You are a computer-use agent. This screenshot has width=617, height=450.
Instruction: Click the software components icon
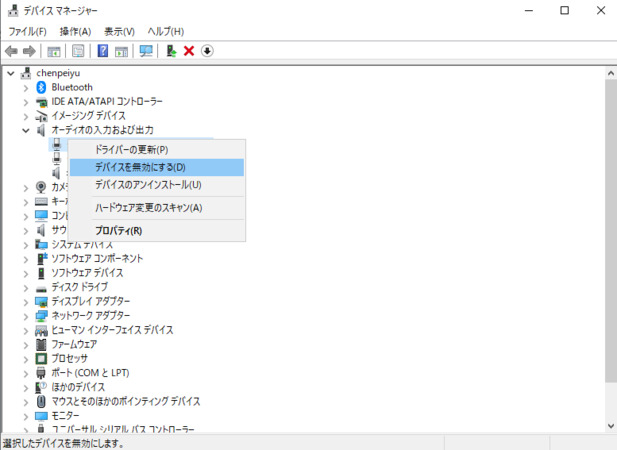coord(41,258)
